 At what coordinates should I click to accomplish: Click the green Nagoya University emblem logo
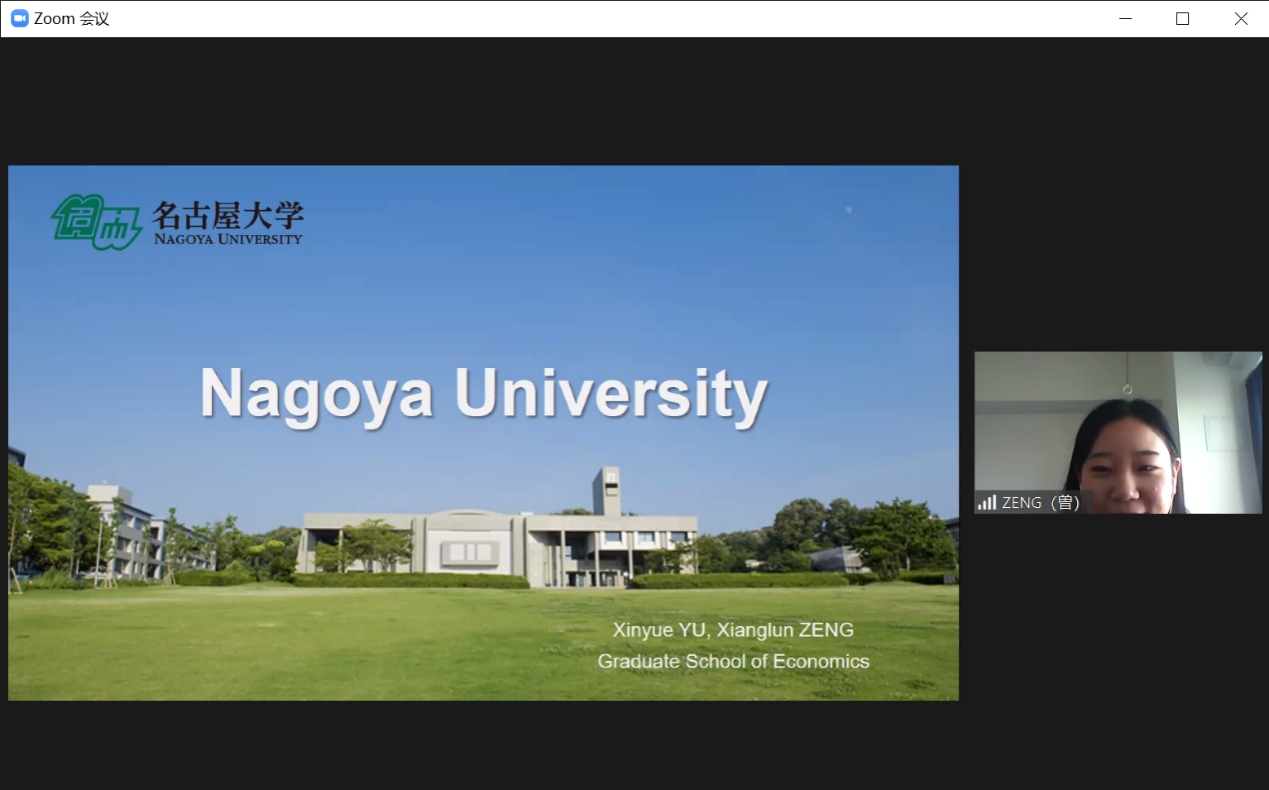coord(96,222)
